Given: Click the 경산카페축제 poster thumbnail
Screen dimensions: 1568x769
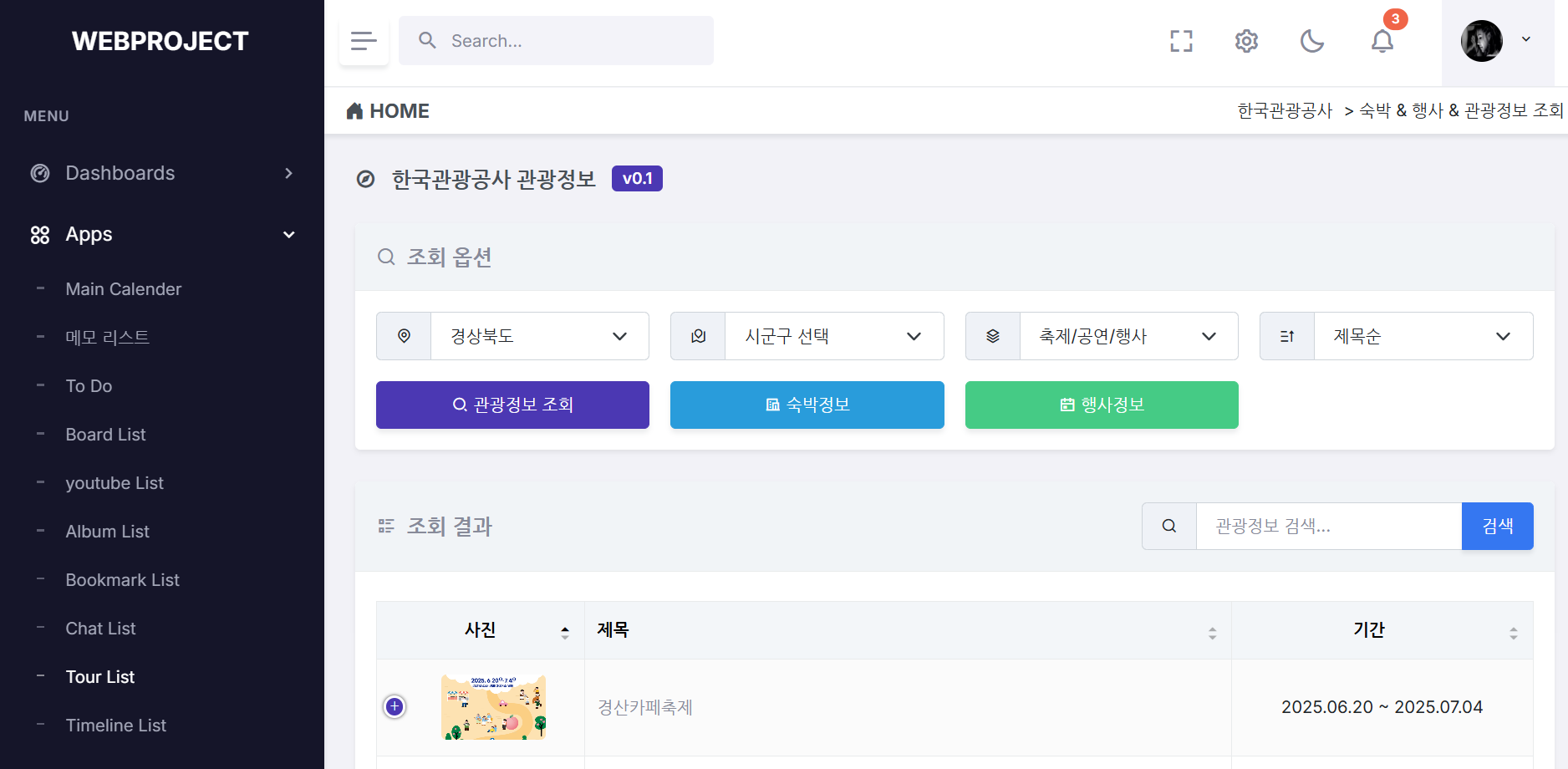Looking at the screenshot, I should pyautogui.click(x=493, y=707).
